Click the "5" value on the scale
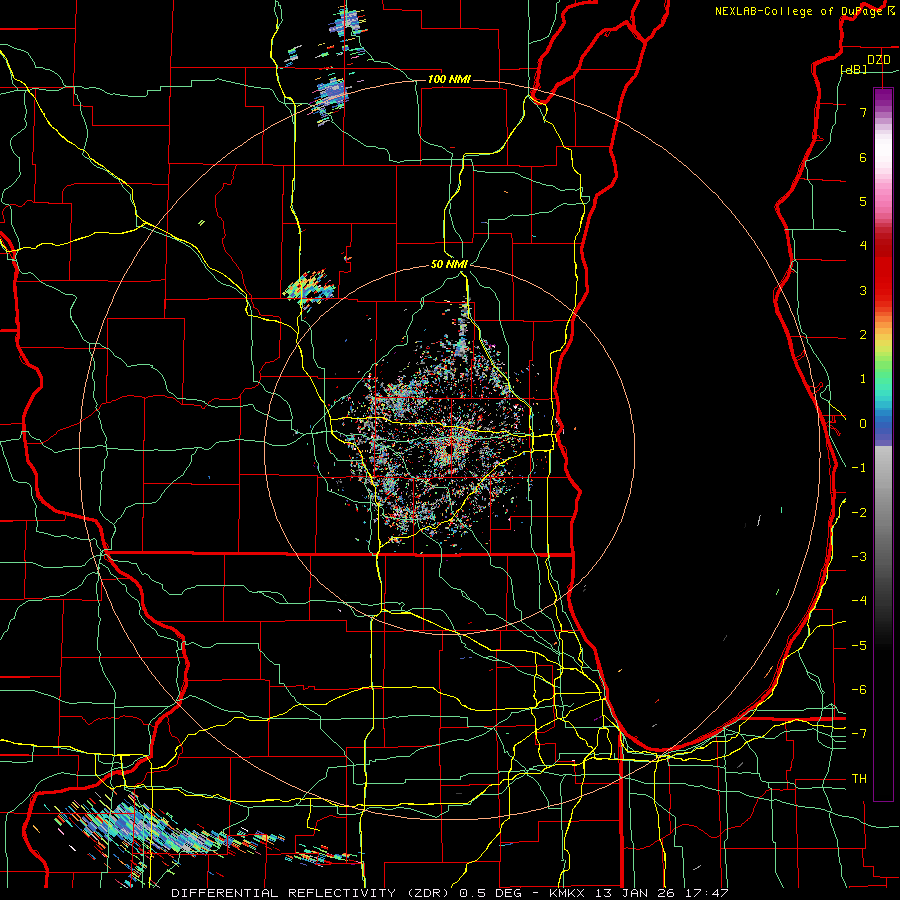The image size is (900, 900). click(863, 201)
